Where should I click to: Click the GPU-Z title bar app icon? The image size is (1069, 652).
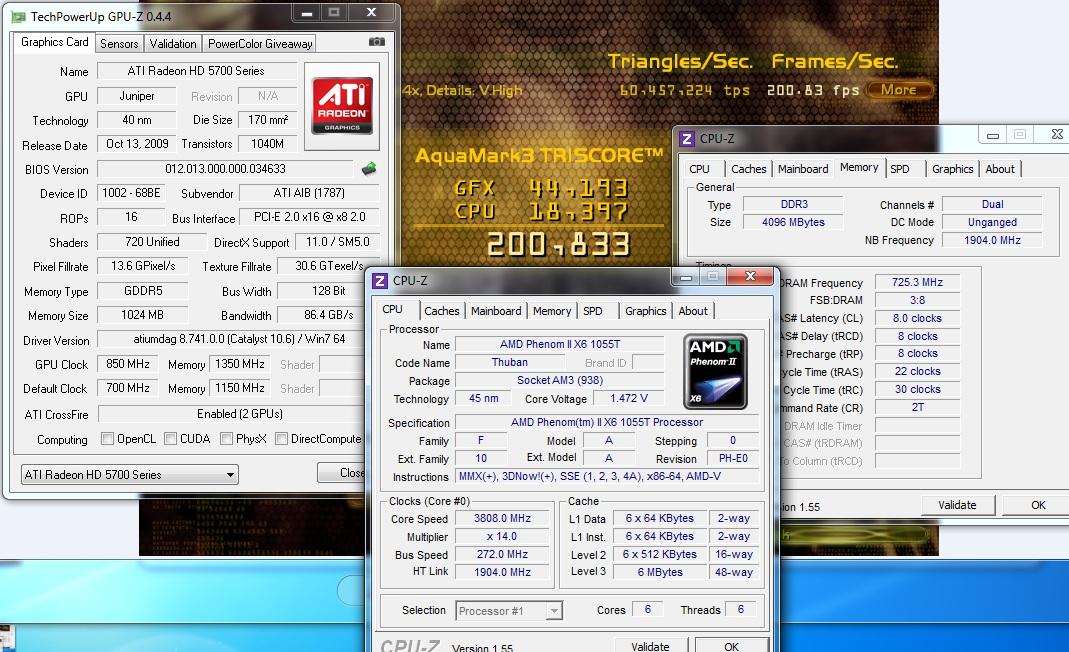tap(18, 16)
